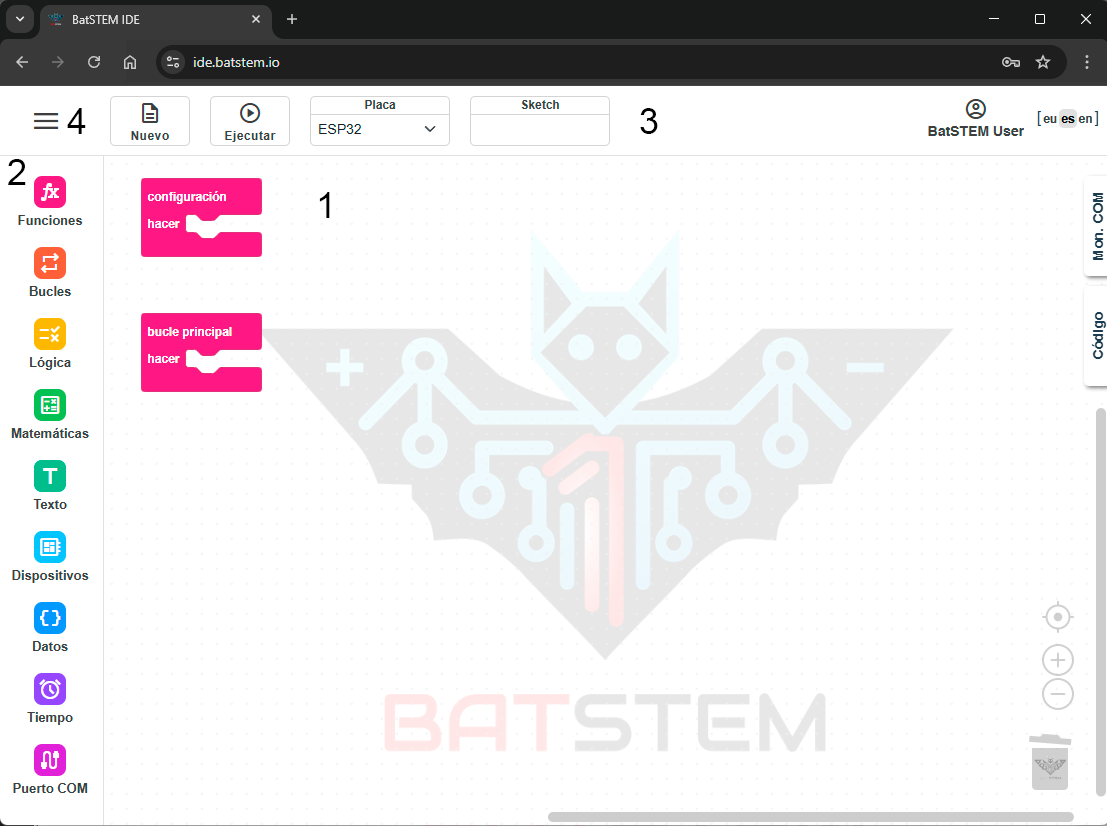Select the Texto category icon

[x=50, y=476]
